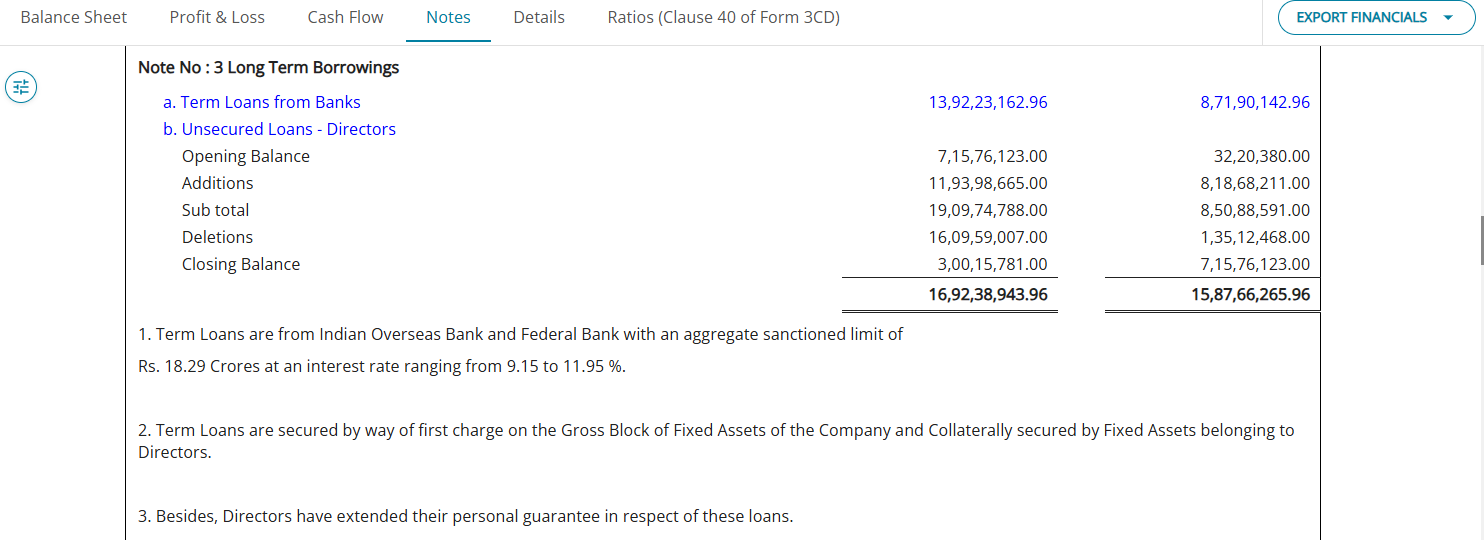Image resolution: width=1484 pixels, height=540 pixels.
Task: Go to the Cash Flow tab
Action: 345,17
